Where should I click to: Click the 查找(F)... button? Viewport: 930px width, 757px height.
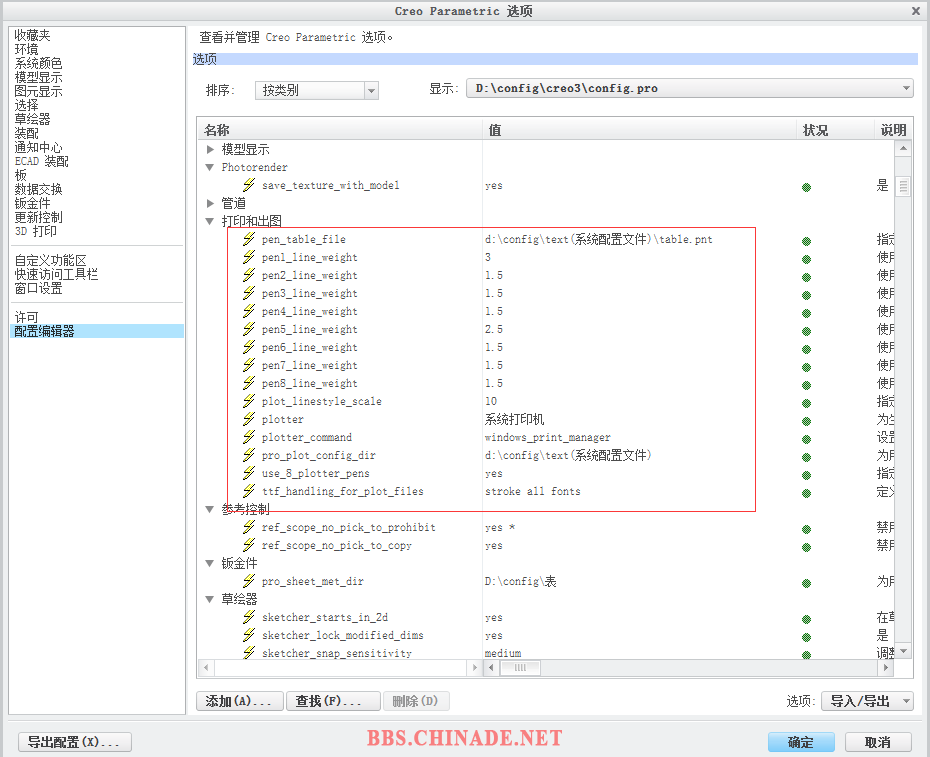click(333, 701)
